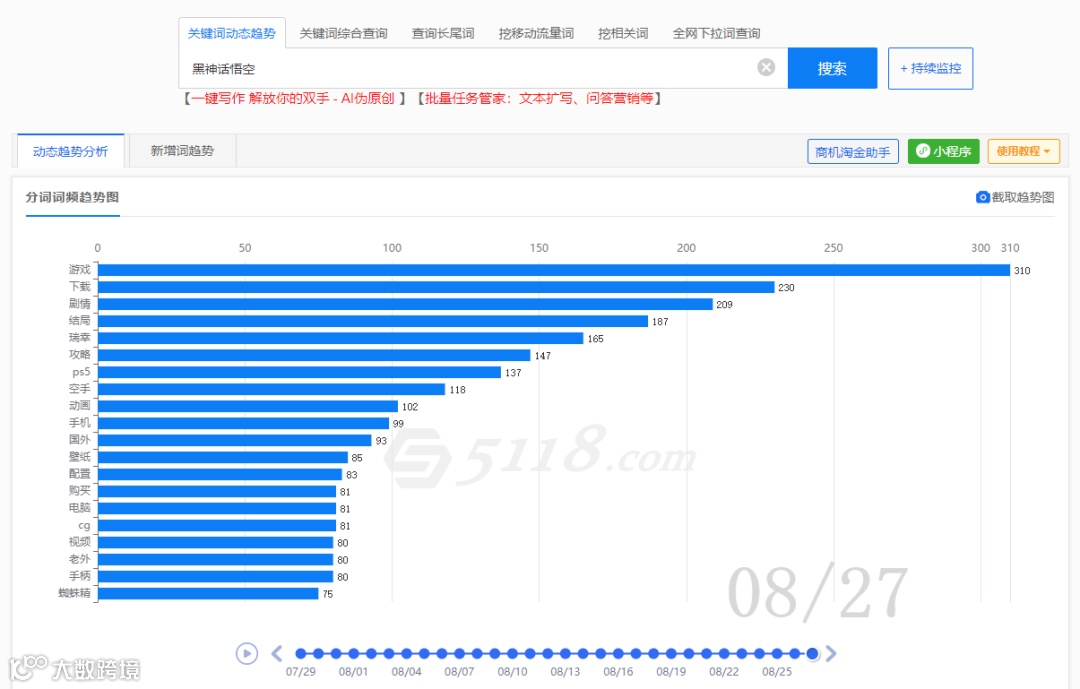Click the camera icon to capture trend chart
Viewport: 1080px width, 689px height.
pyautogui.click(x=983, y=197)
